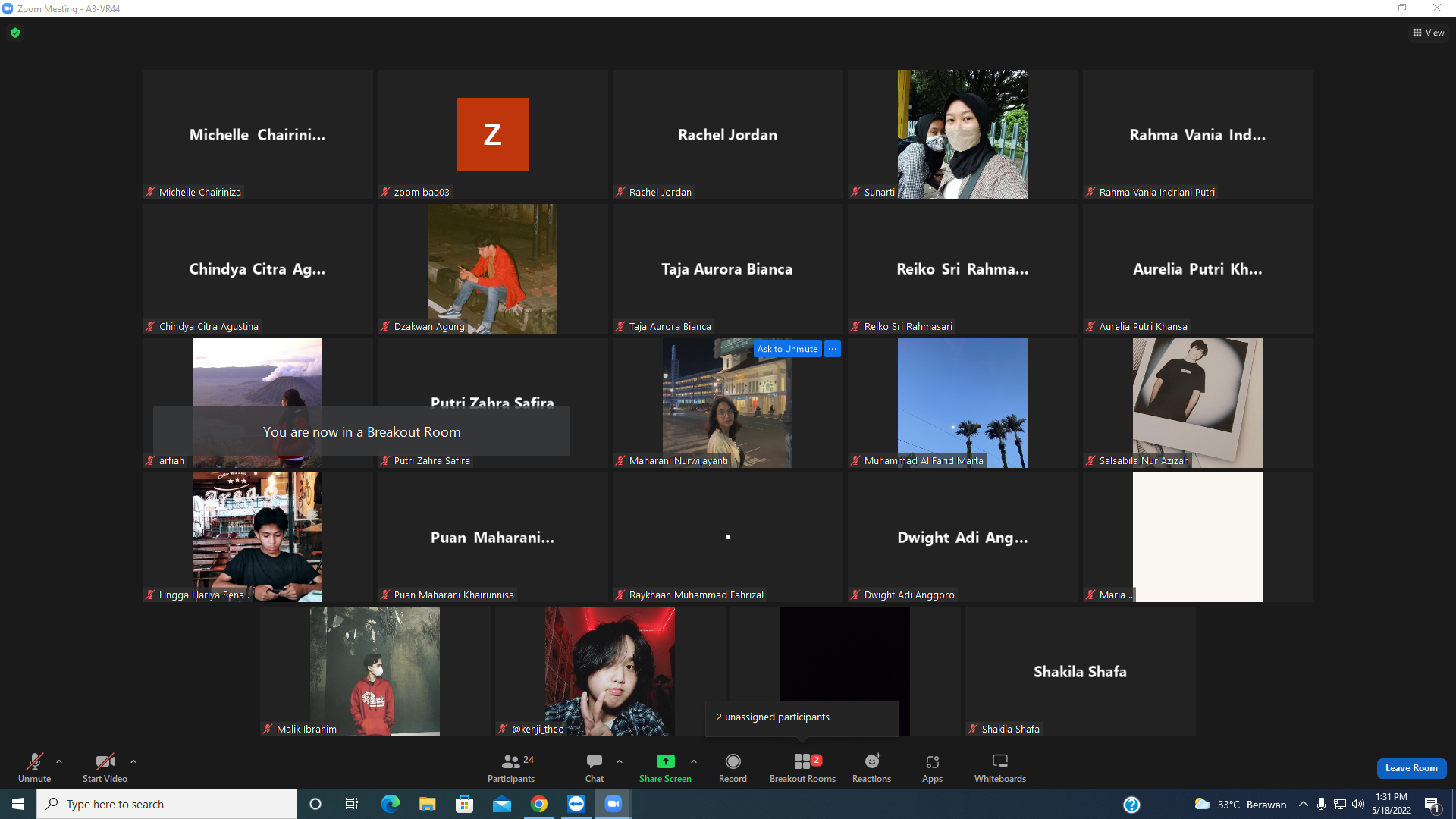Open TeamViewer from taskbar
The width and height of the screenshot is (1456, 819).
(576, 804)
